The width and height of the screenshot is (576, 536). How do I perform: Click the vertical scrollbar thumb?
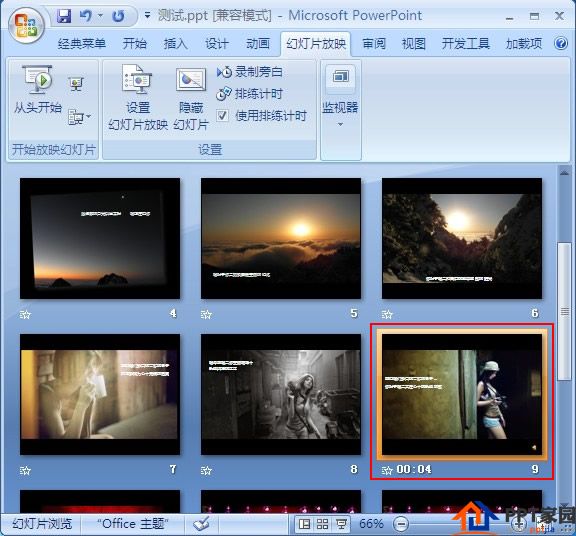click(565, 312)
